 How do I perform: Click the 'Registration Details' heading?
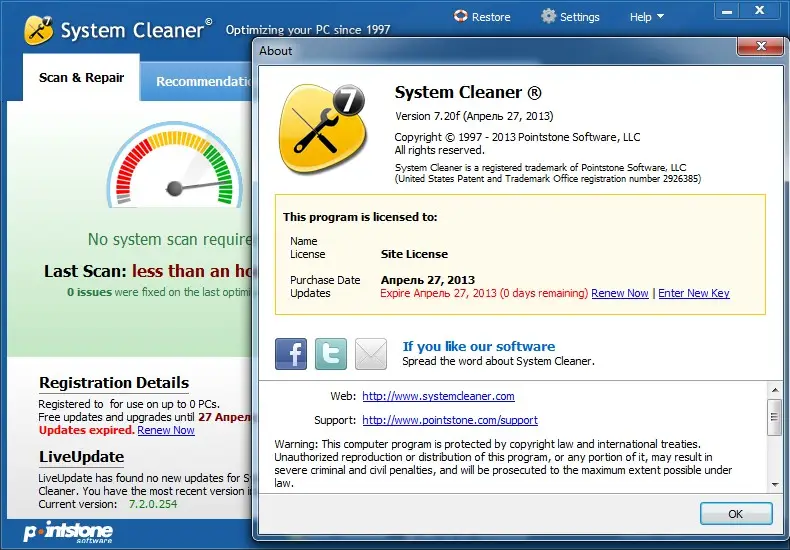tap(114, 383)
